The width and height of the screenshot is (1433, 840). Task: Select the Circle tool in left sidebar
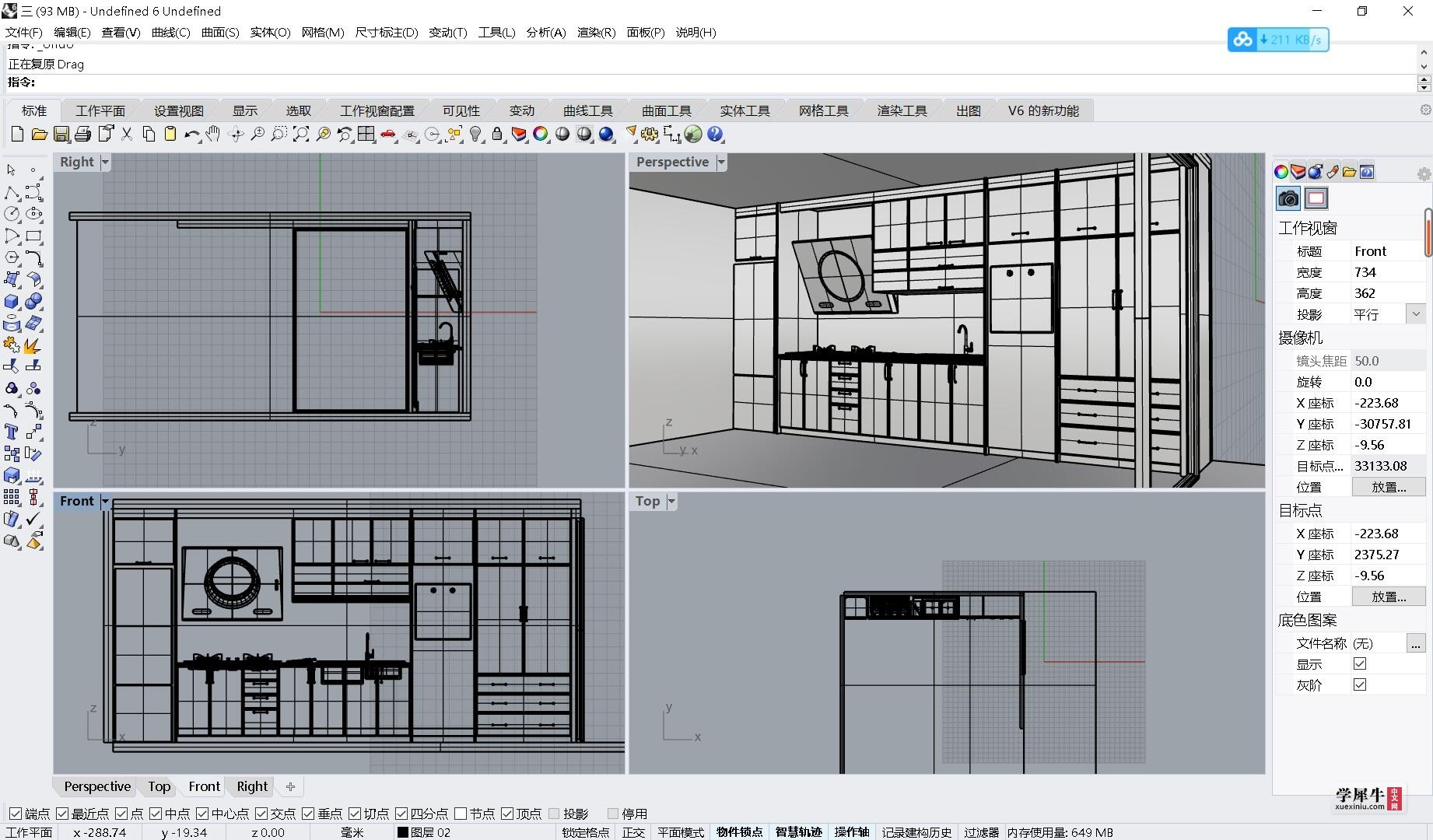pyautogui.click(x=12, y=214)
